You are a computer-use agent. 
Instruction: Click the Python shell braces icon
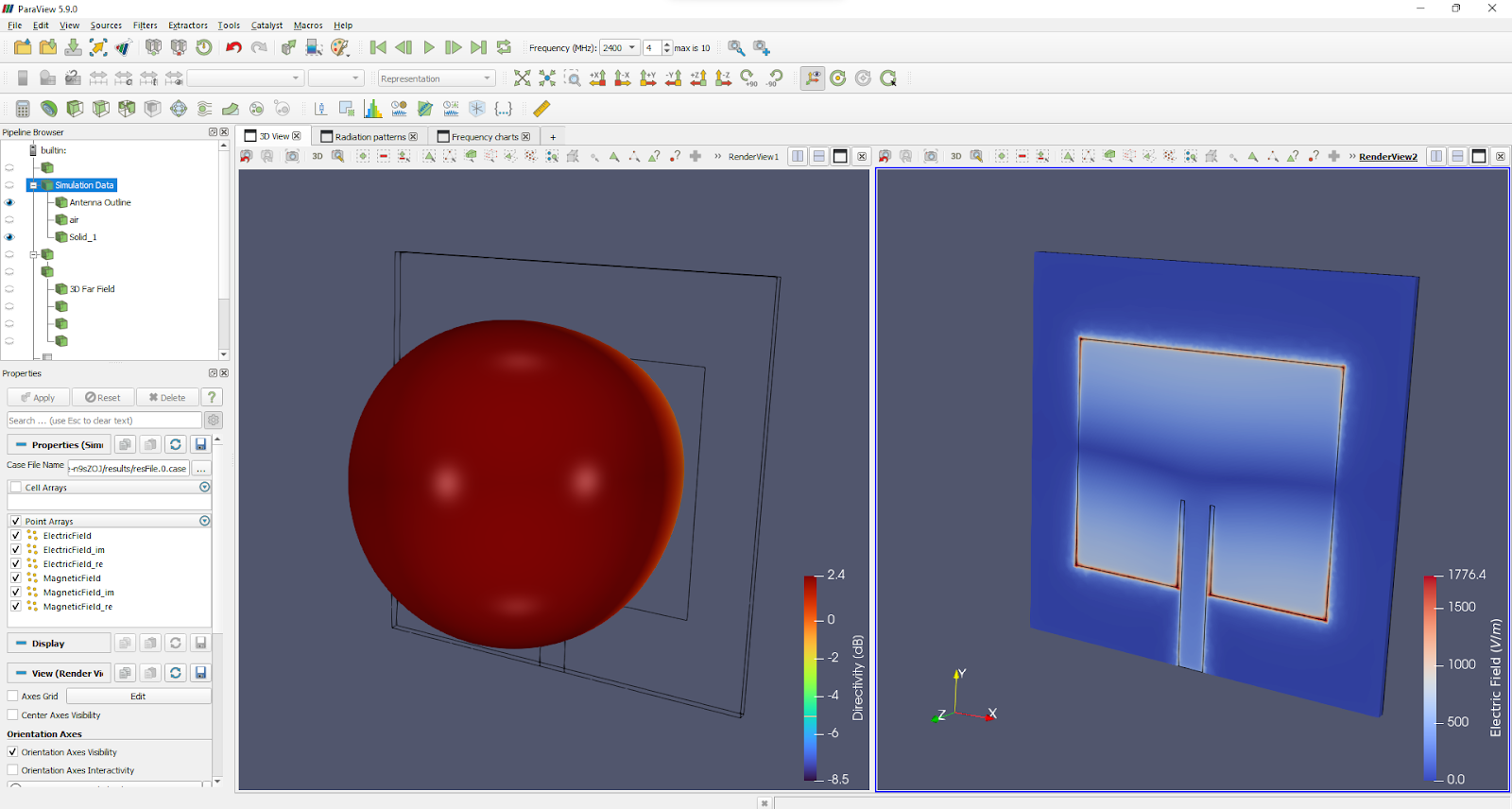[504, 109]
